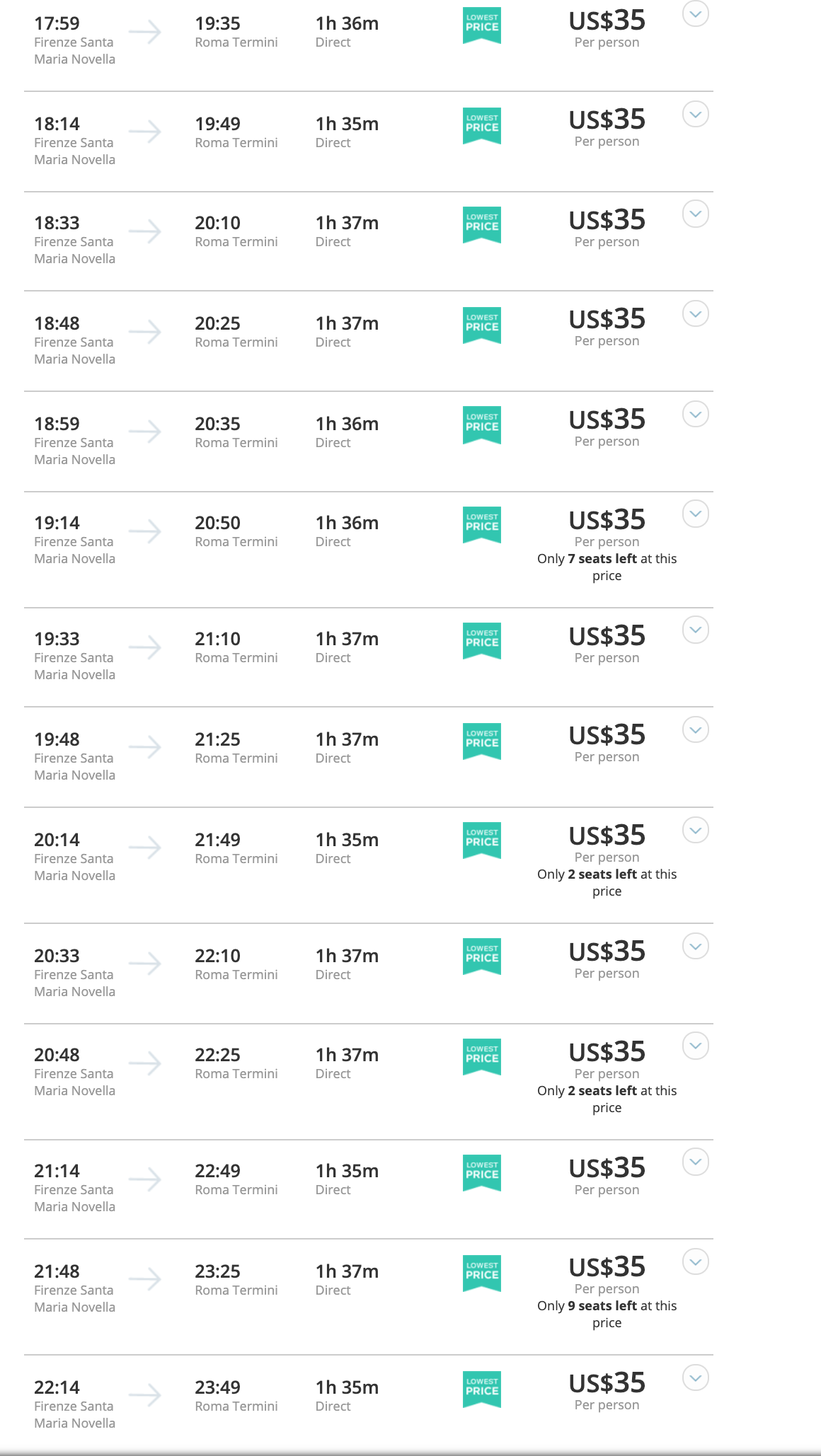Screen dimensions: 821x1456
Task: Expand the 22:14 to 23:49 train row
Action: coord(696,1377)
